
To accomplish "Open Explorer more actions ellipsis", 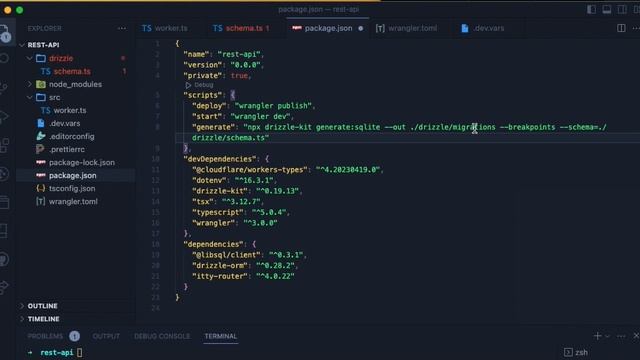I will point(122,28).
